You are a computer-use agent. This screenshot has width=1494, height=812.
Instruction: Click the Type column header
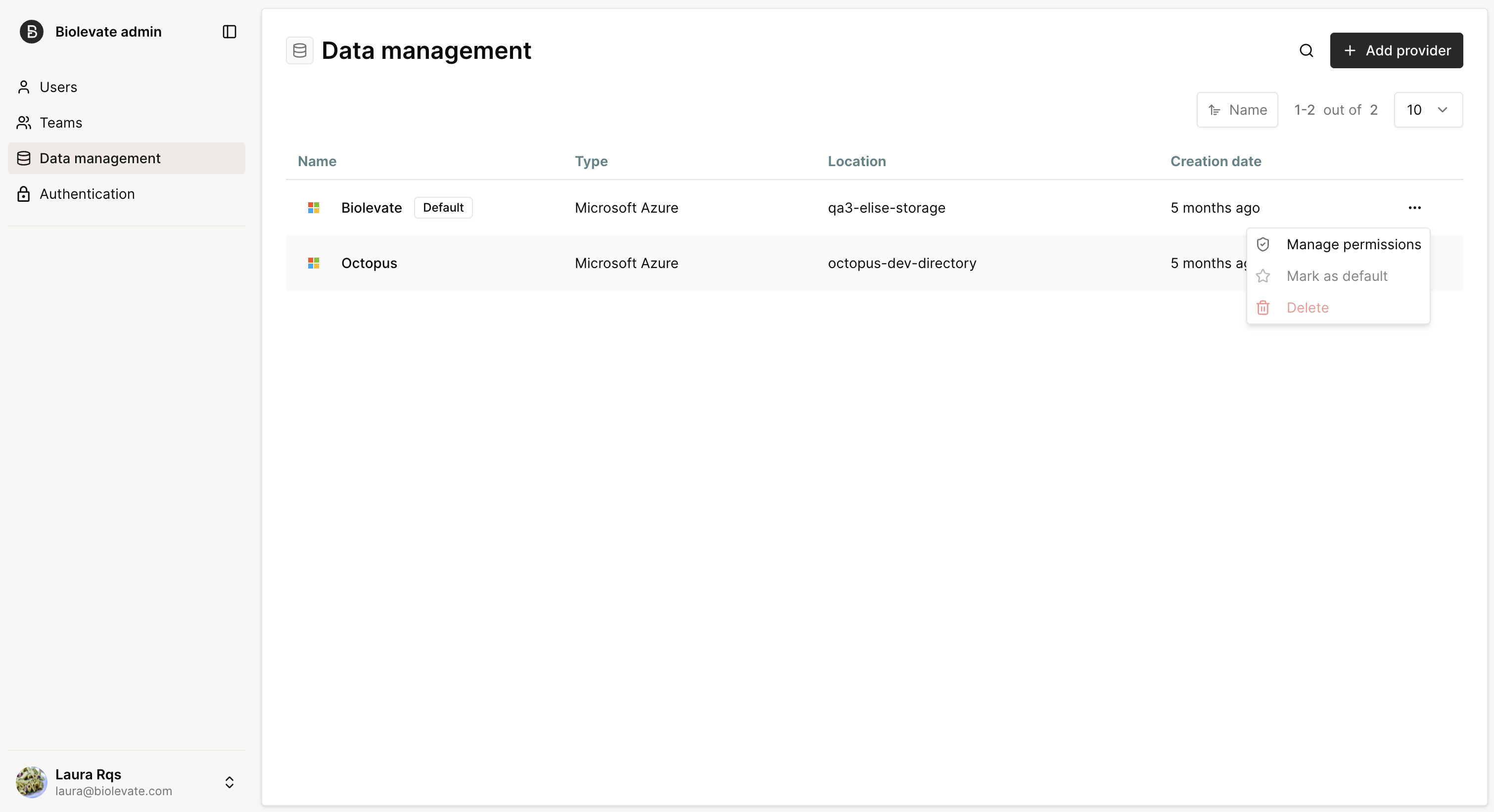click(591, 161)
